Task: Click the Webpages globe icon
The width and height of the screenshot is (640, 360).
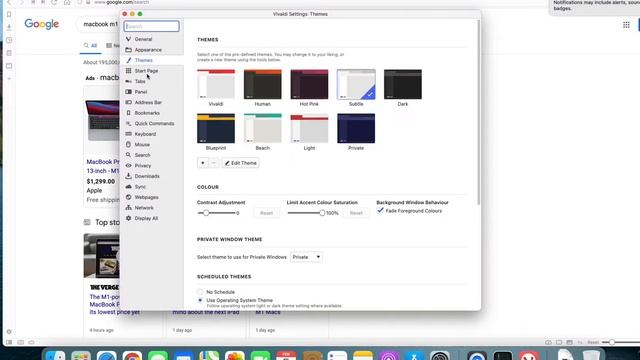Action: click(129, 197)
